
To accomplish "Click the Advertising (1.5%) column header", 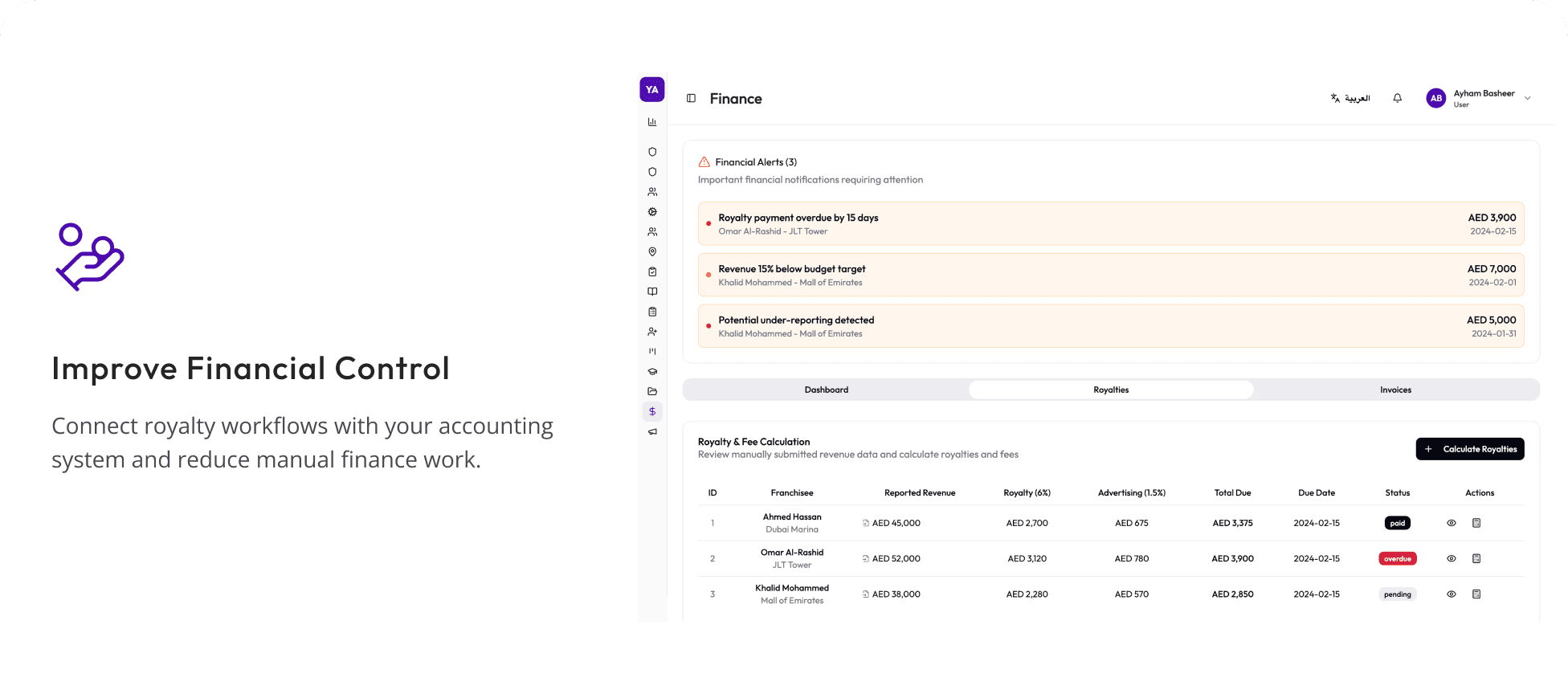I will pyautogui.click(x=1132, y=493).
